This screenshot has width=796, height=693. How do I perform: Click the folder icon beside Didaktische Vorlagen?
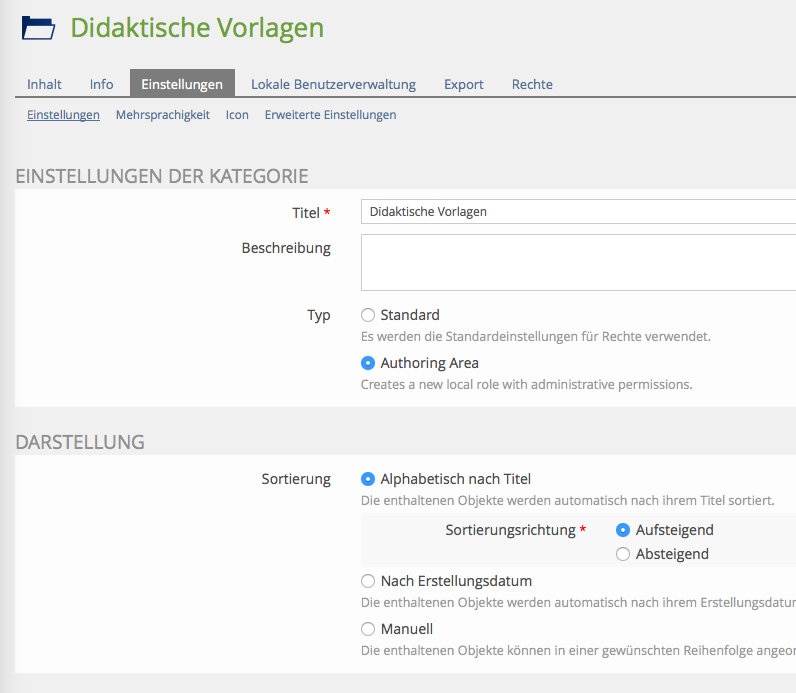39,28
